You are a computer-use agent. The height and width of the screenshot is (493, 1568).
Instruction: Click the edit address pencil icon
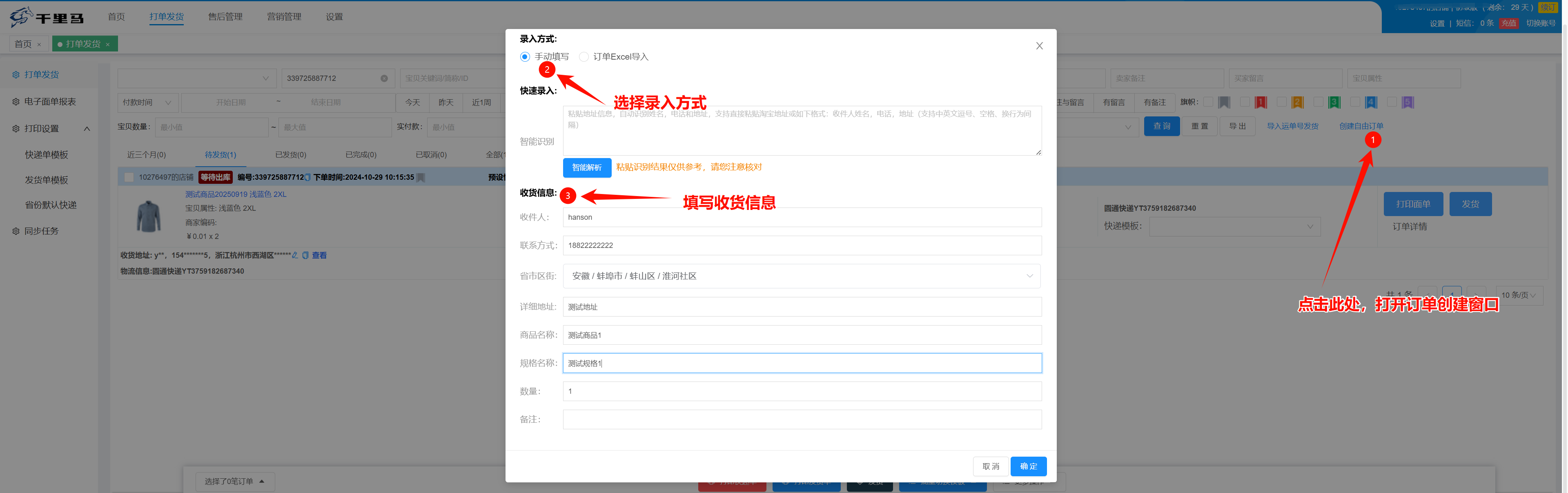click(x=295, y=256)
